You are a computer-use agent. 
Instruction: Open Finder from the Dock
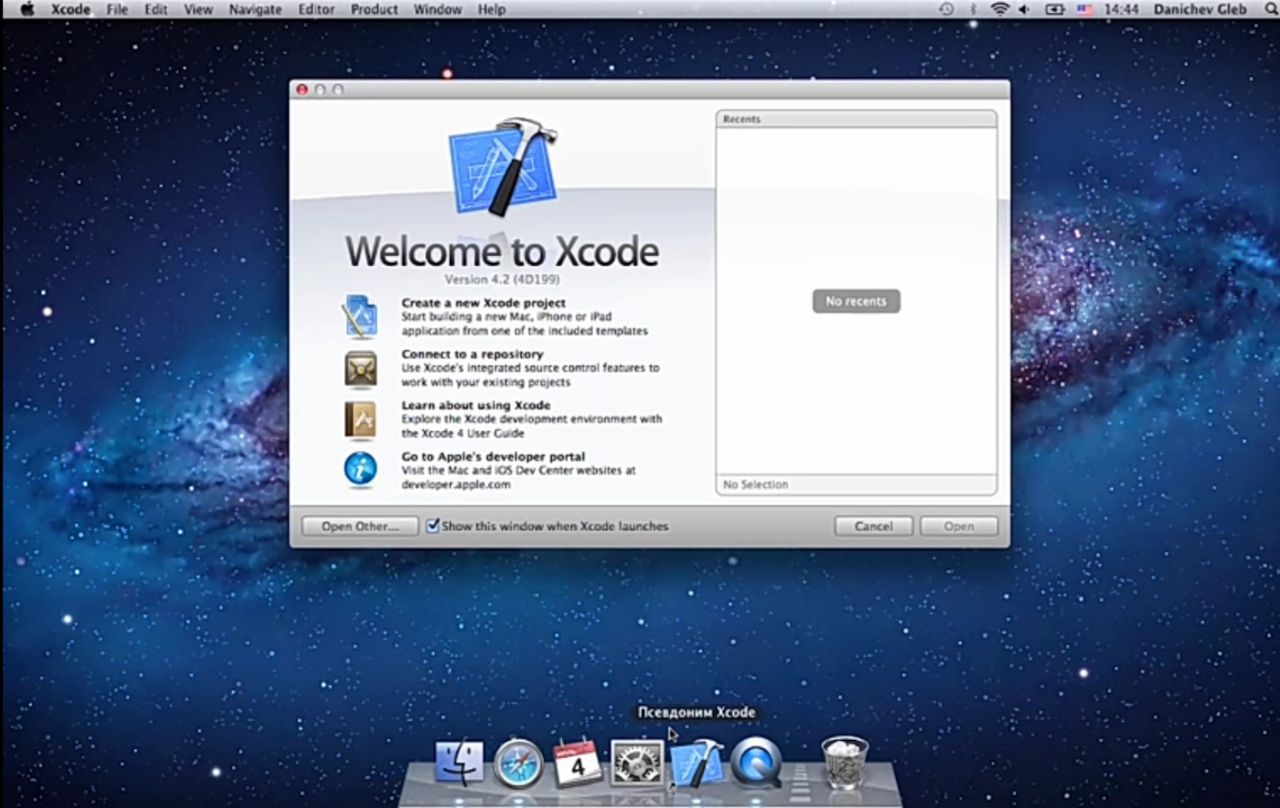[459, 763]
